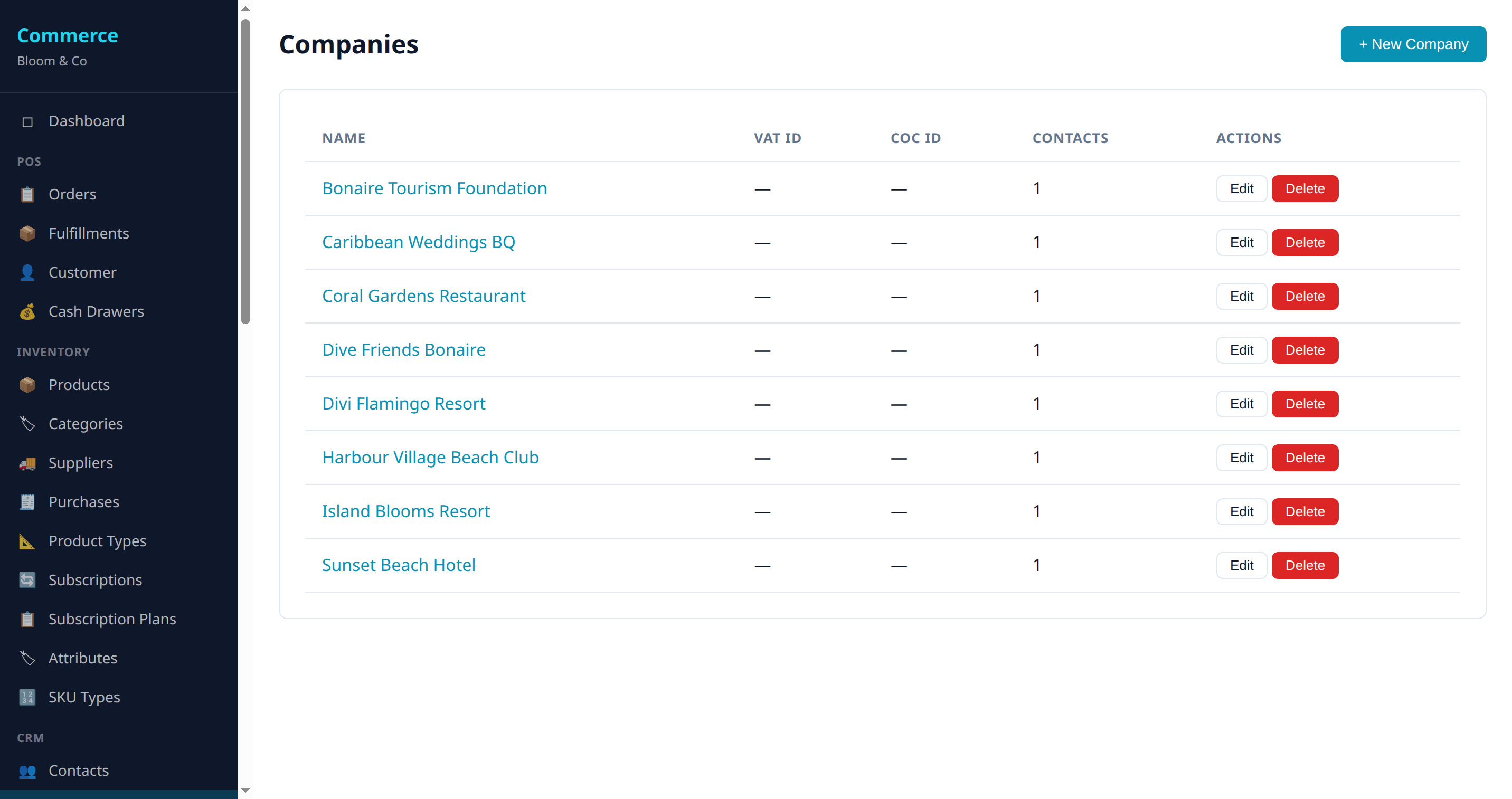Click the Product Types ruler icon

point(27,541)
